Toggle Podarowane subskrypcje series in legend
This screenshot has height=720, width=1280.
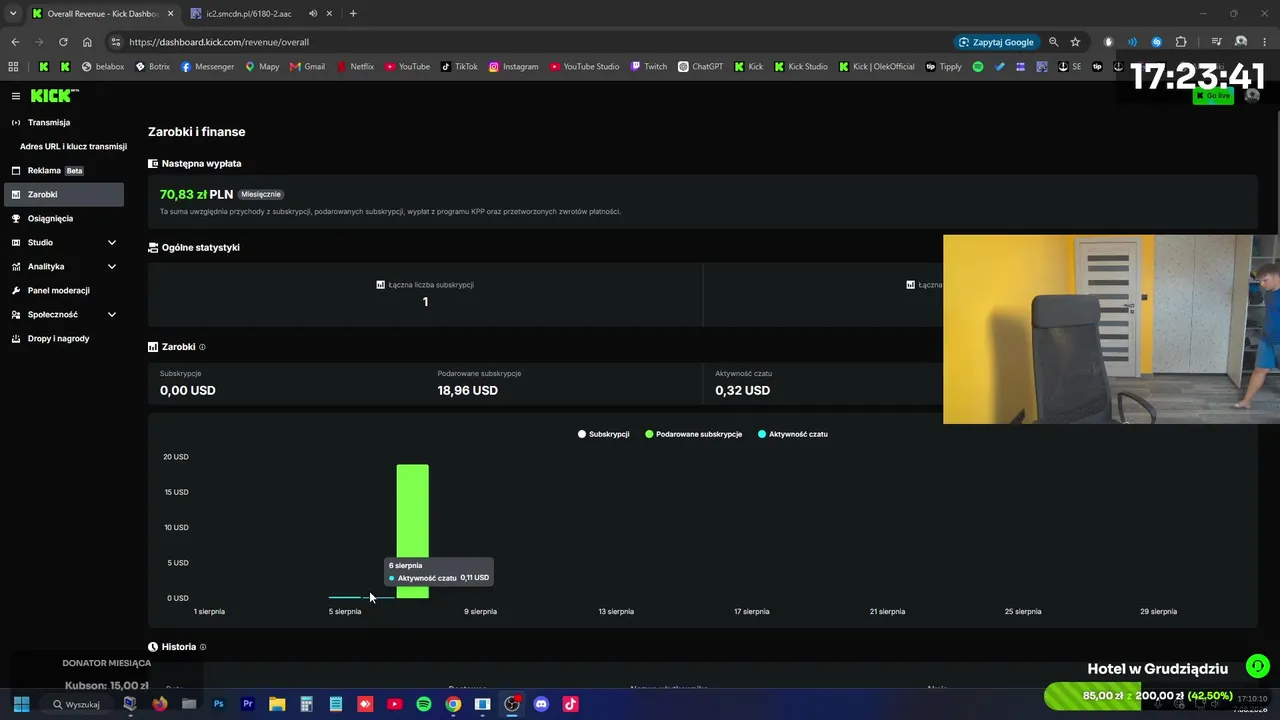coord(694,434)
